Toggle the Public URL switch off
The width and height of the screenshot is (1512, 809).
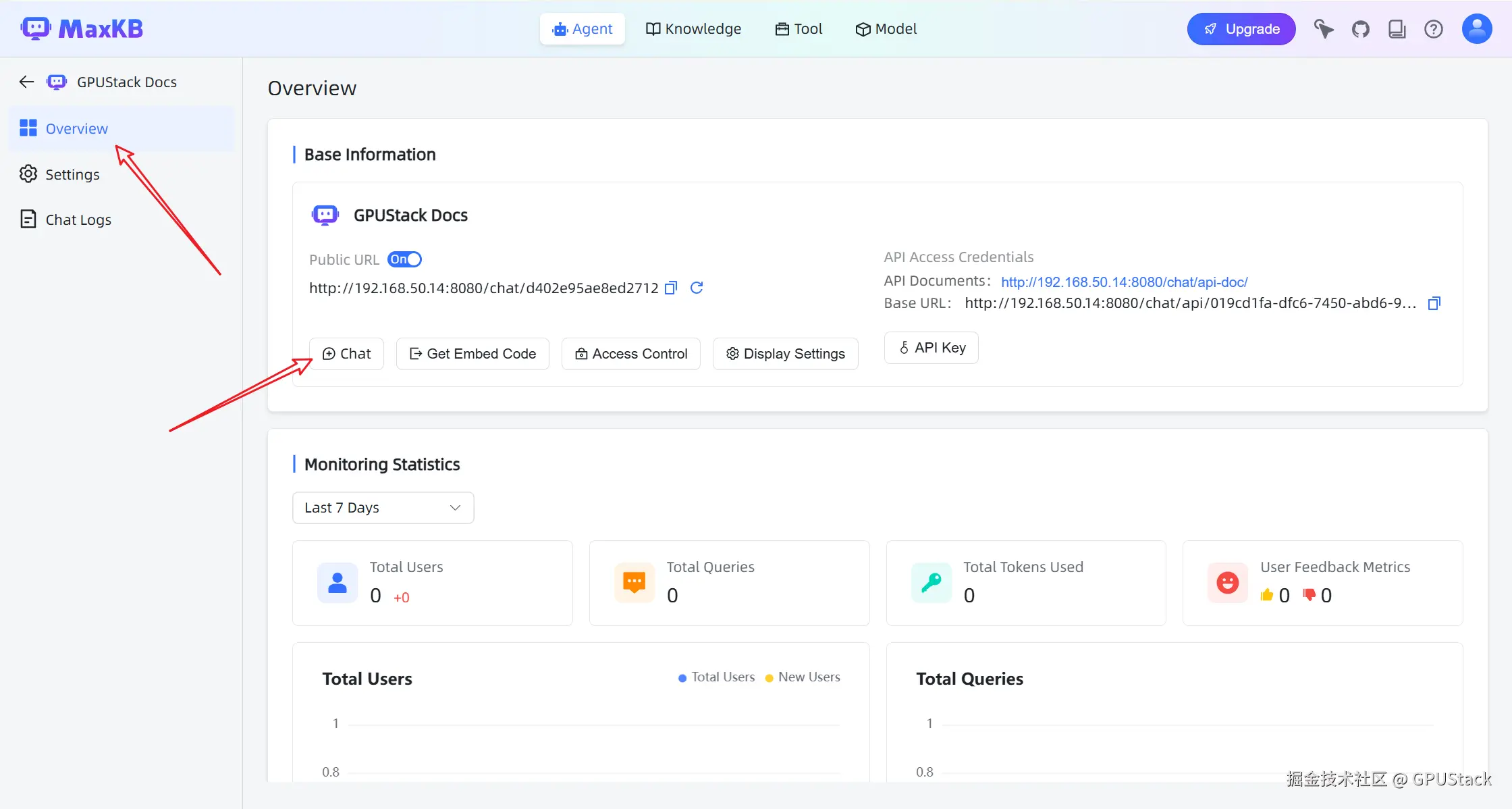[x=404, y=259]
